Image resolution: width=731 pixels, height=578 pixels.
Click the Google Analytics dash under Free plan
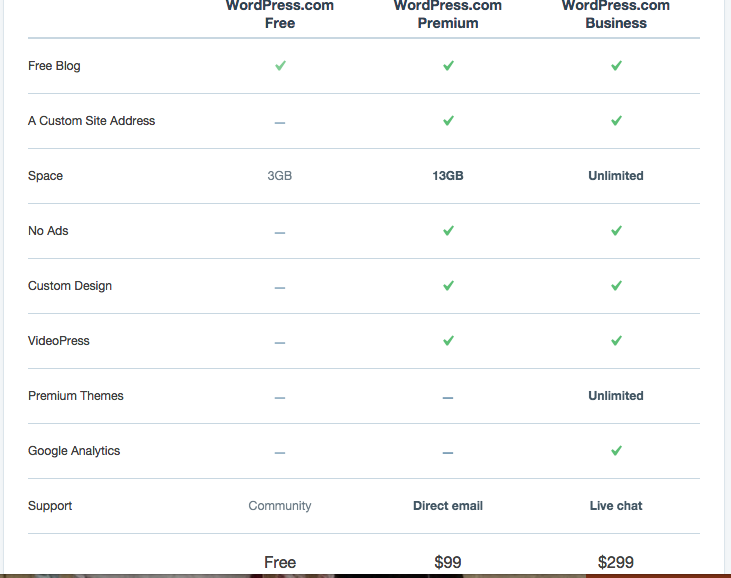(280, 452)
